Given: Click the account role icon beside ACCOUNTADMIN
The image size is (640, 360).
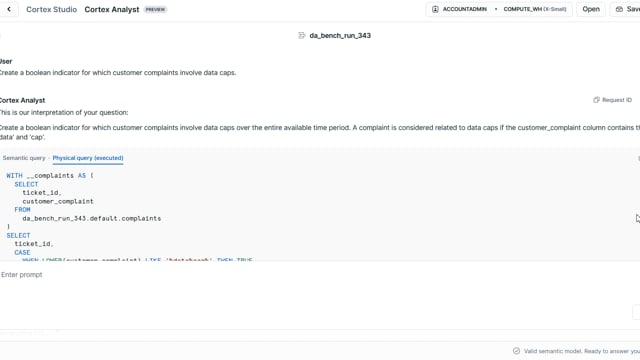Looking at the screenshot, I should coord(435,9).
